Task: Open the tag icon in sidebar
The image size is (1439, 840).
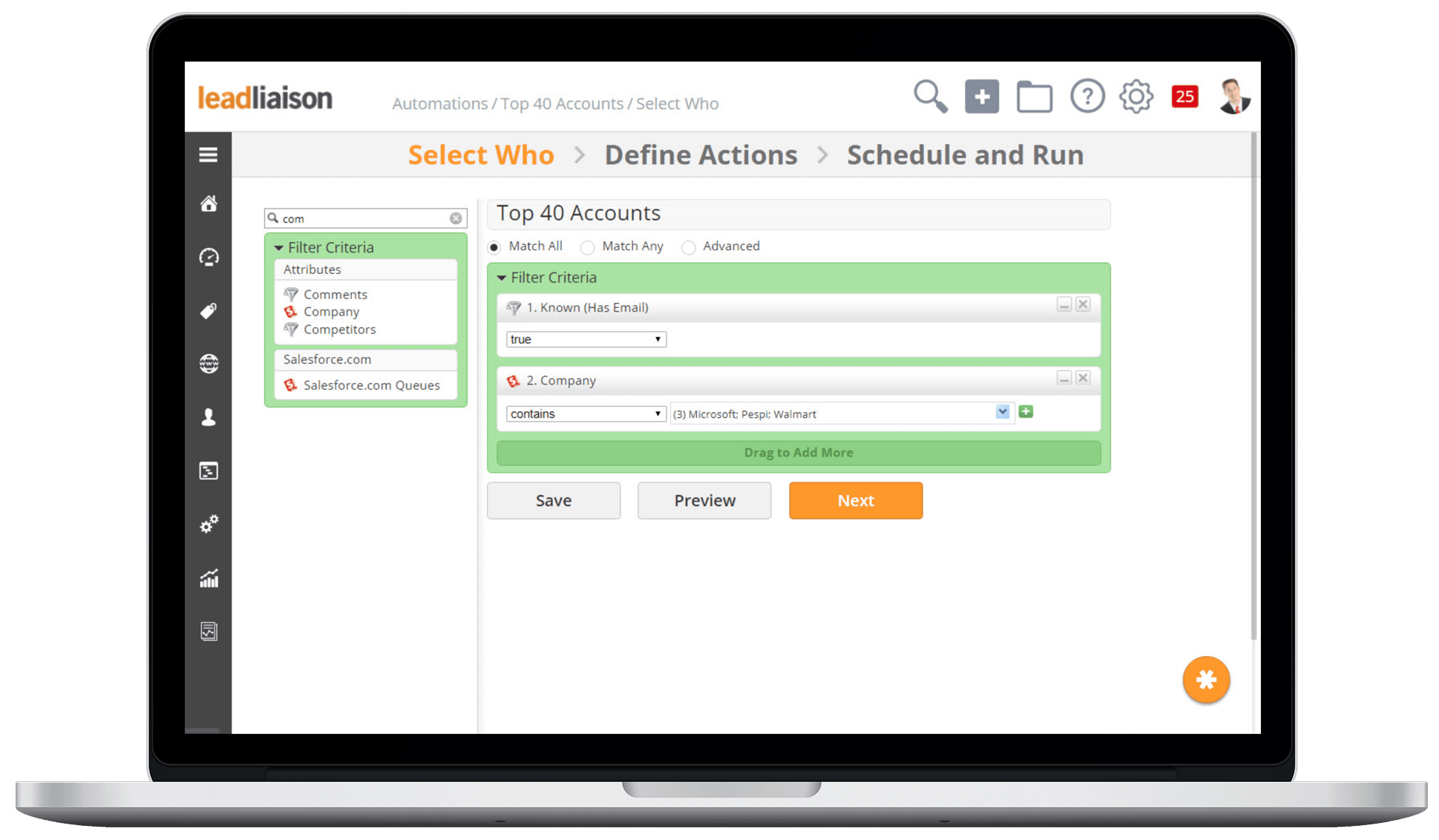Action: [209, 311]
